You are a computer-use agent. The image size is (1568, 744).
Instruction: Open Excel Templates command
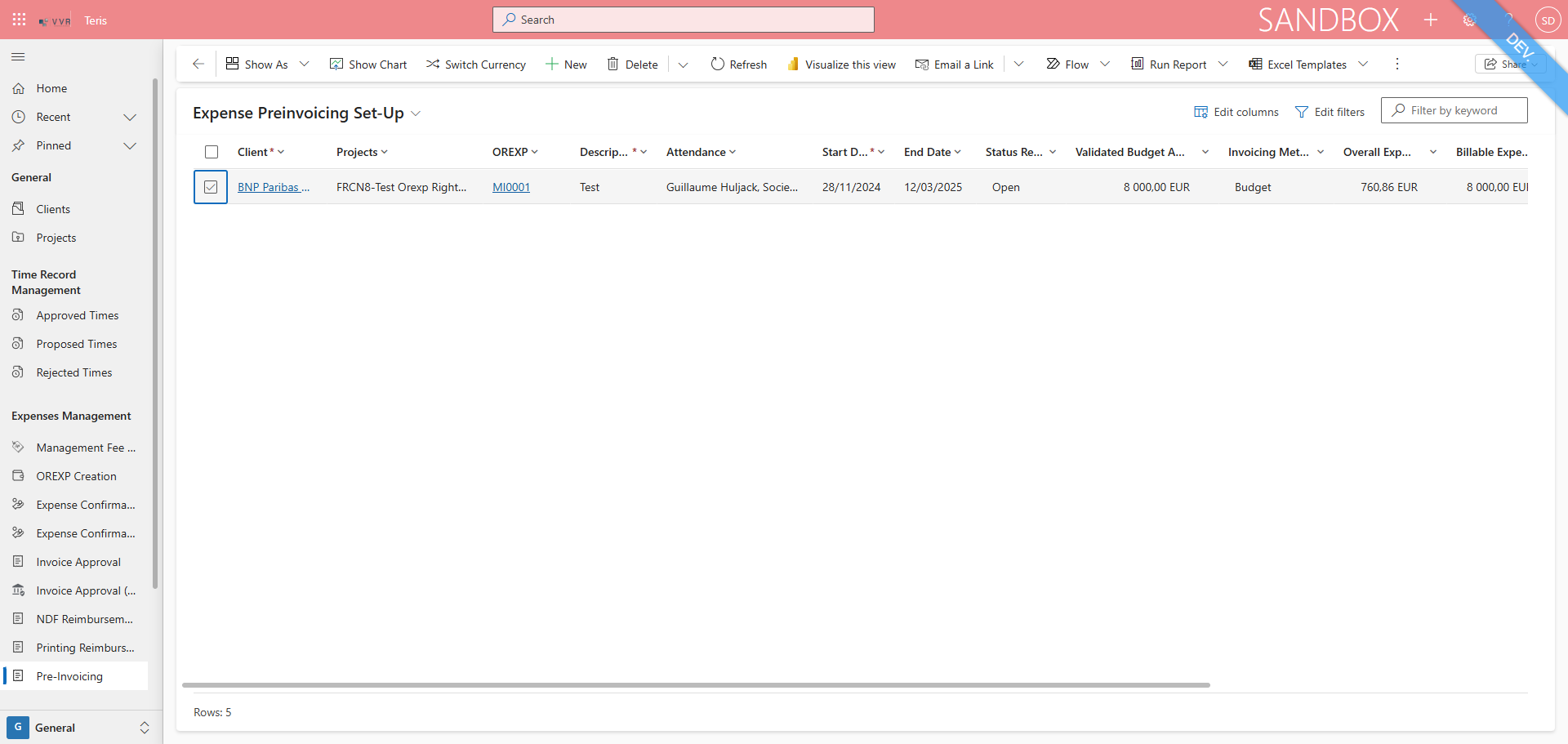click(x=1298, y=65)
